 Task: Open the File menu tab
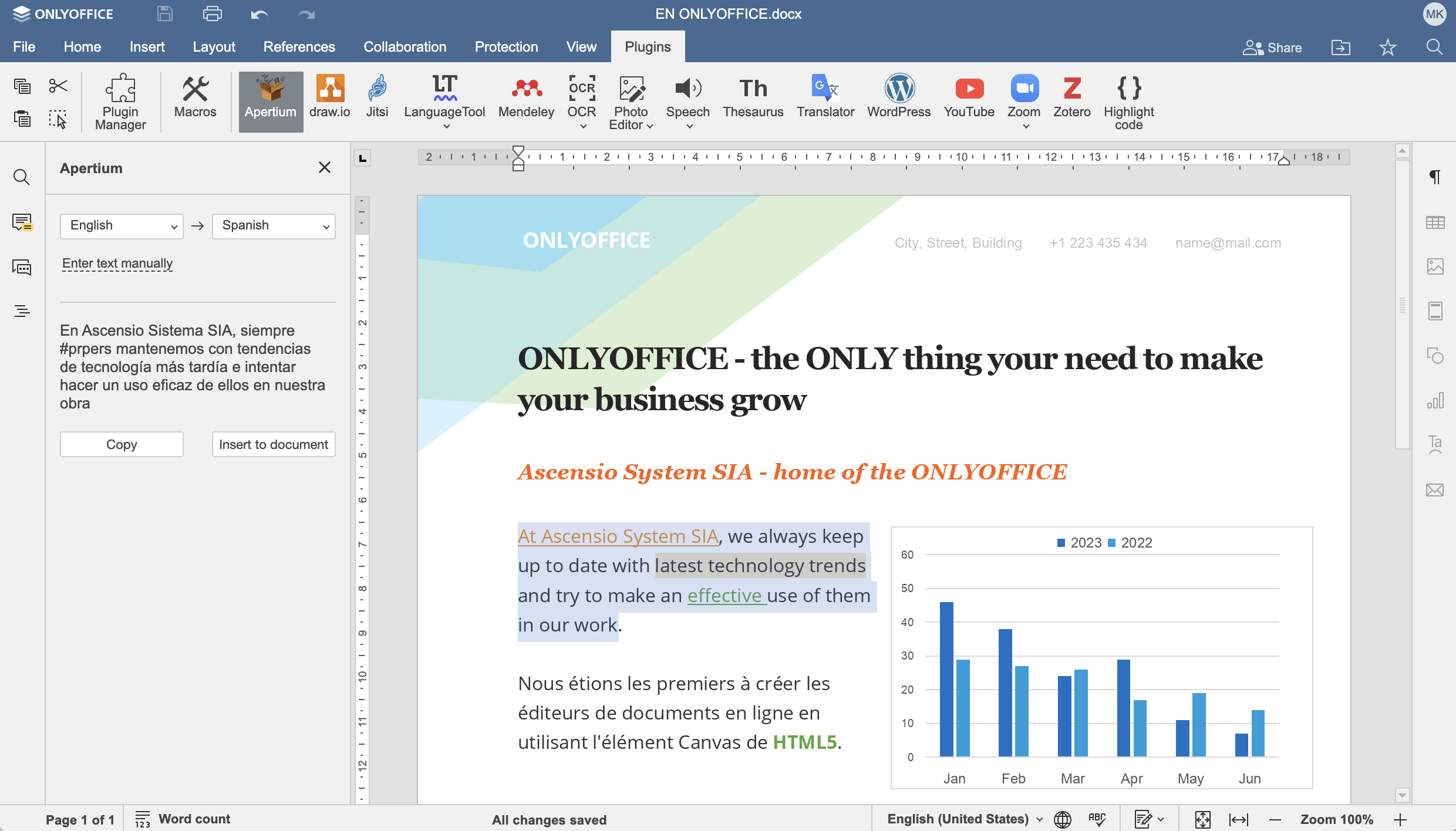click(24, 47)
